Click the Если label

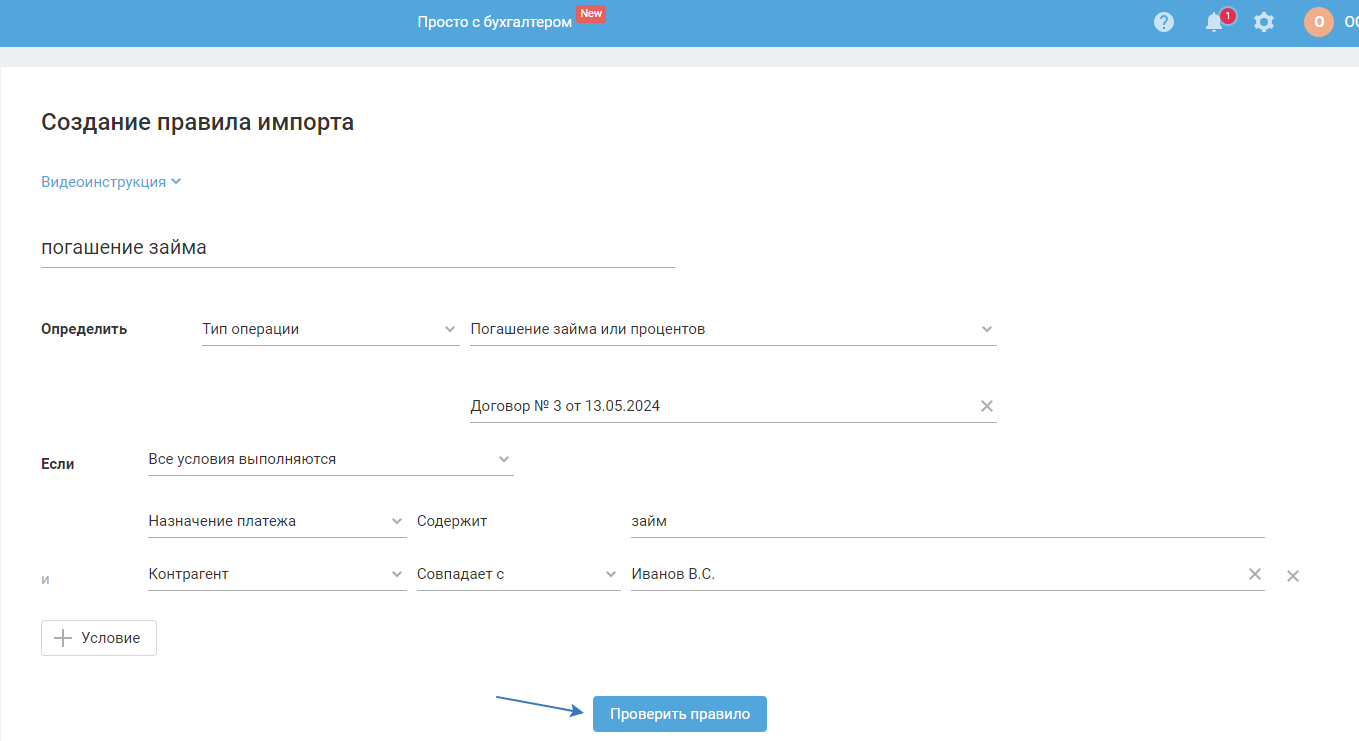click(58, 464)
